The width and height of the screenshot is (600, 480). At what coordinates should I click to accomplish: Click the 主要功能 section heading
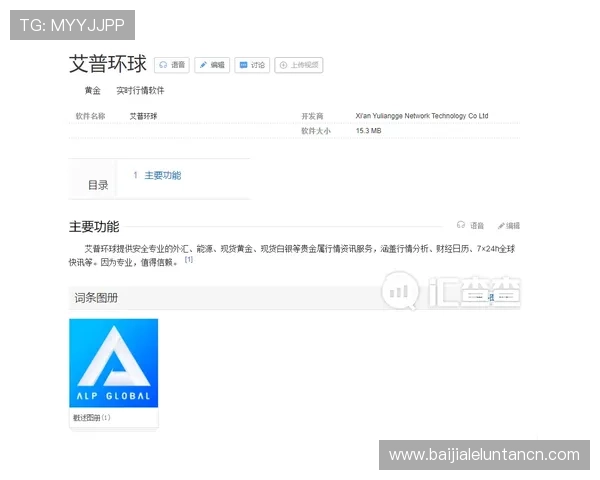[x=94, y=227]
